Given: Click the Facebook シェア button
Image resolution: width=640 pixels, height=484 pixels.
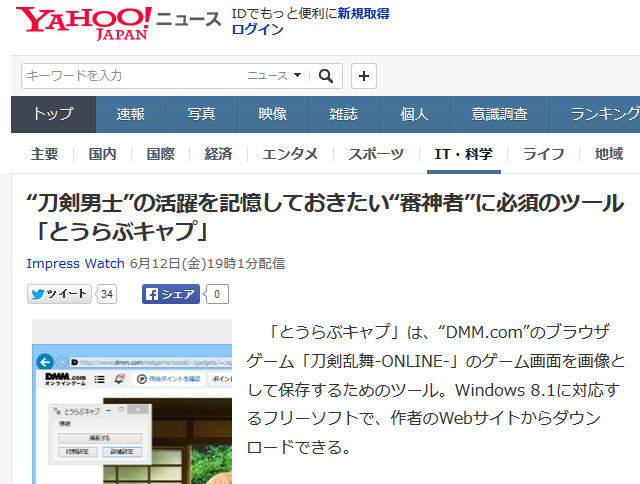Looking at the screenshot, I should click(171, 294).
